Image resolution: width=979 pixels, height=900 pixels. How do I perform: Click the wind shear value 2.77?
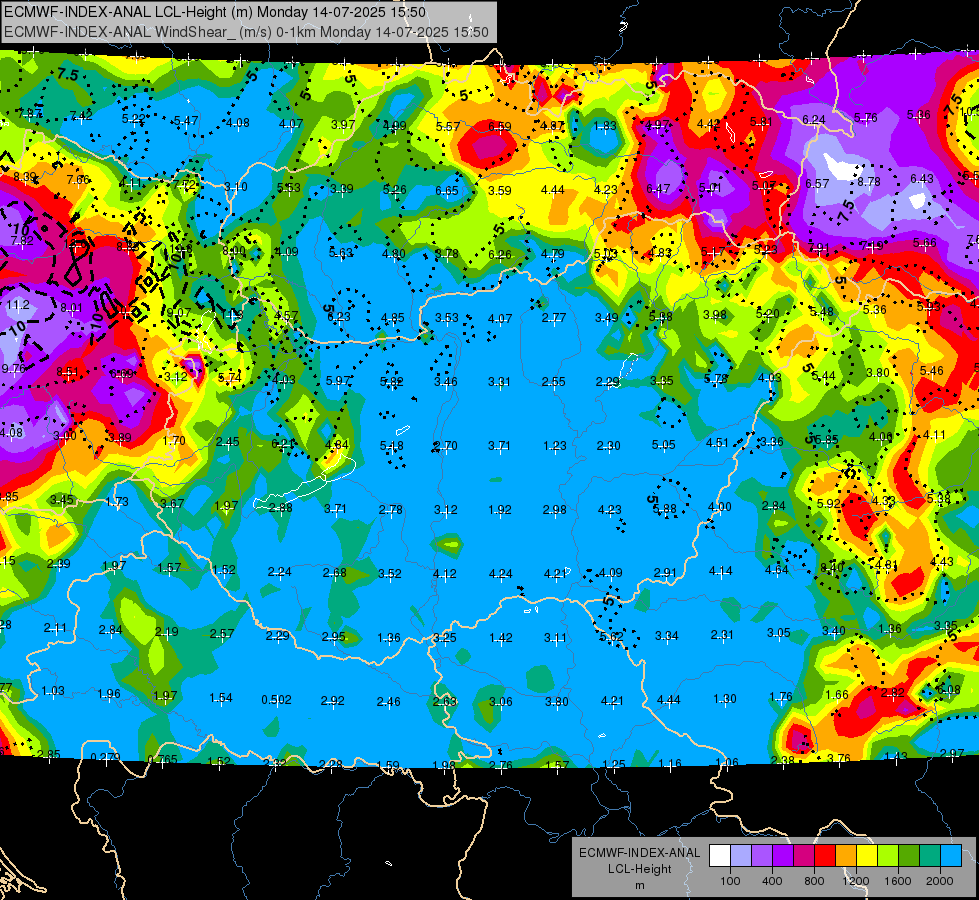coord(554,318)
